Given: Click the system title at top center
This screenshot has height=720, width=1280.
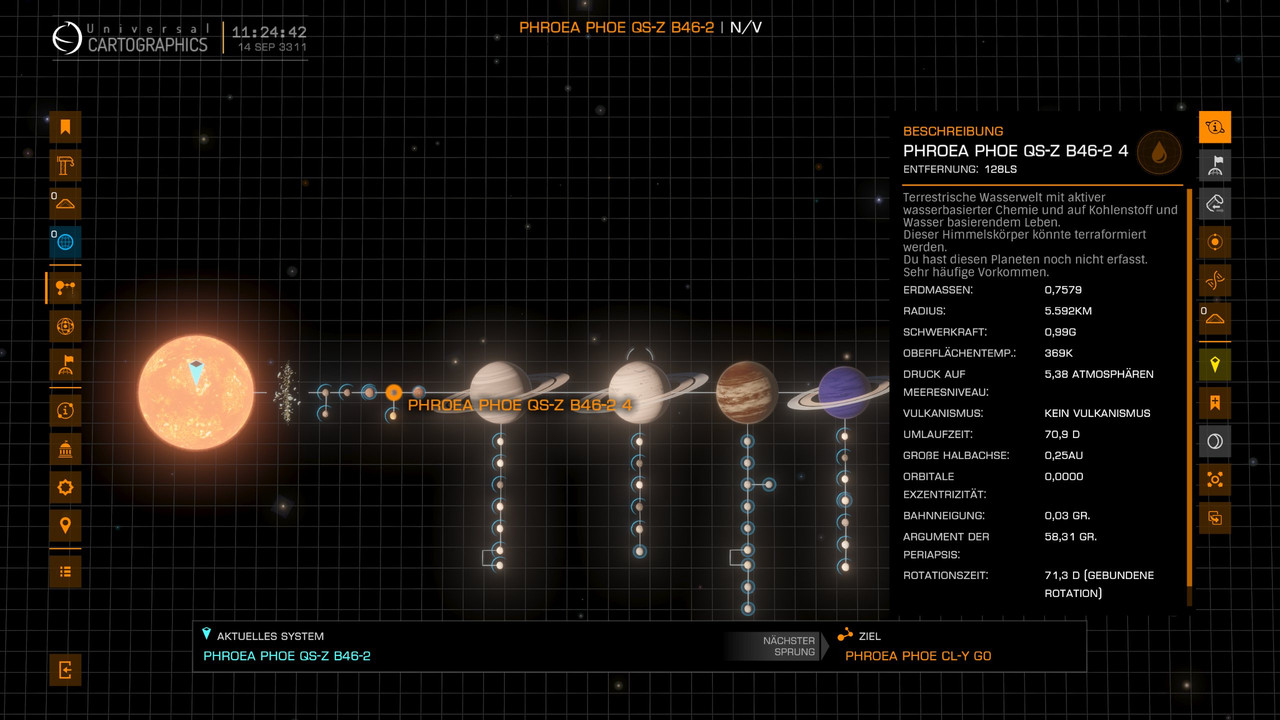Looking at the screenshot, I should click(x=616, y=27).
